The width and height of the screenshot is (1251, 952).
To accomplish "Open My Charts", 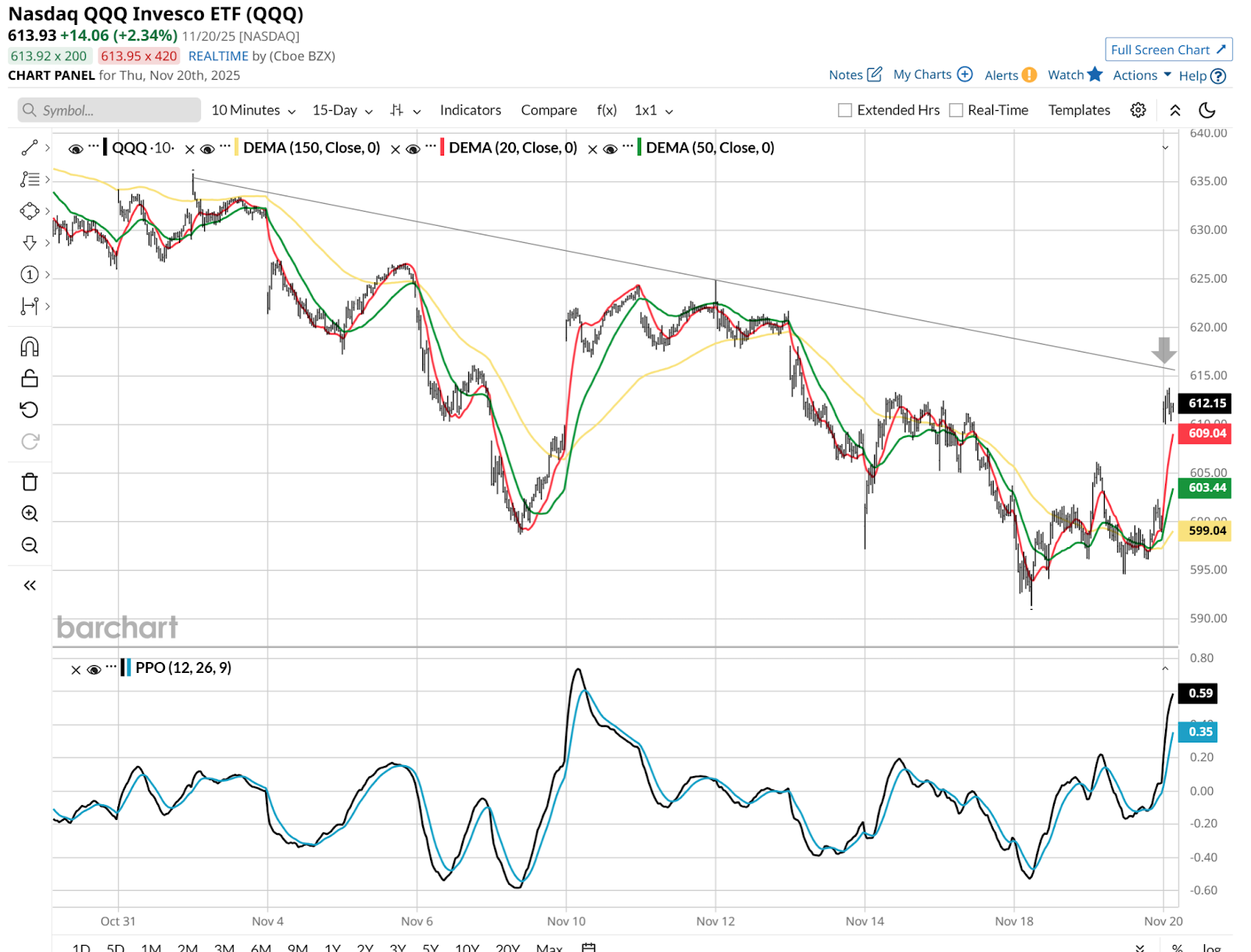I will click(933, 75).
